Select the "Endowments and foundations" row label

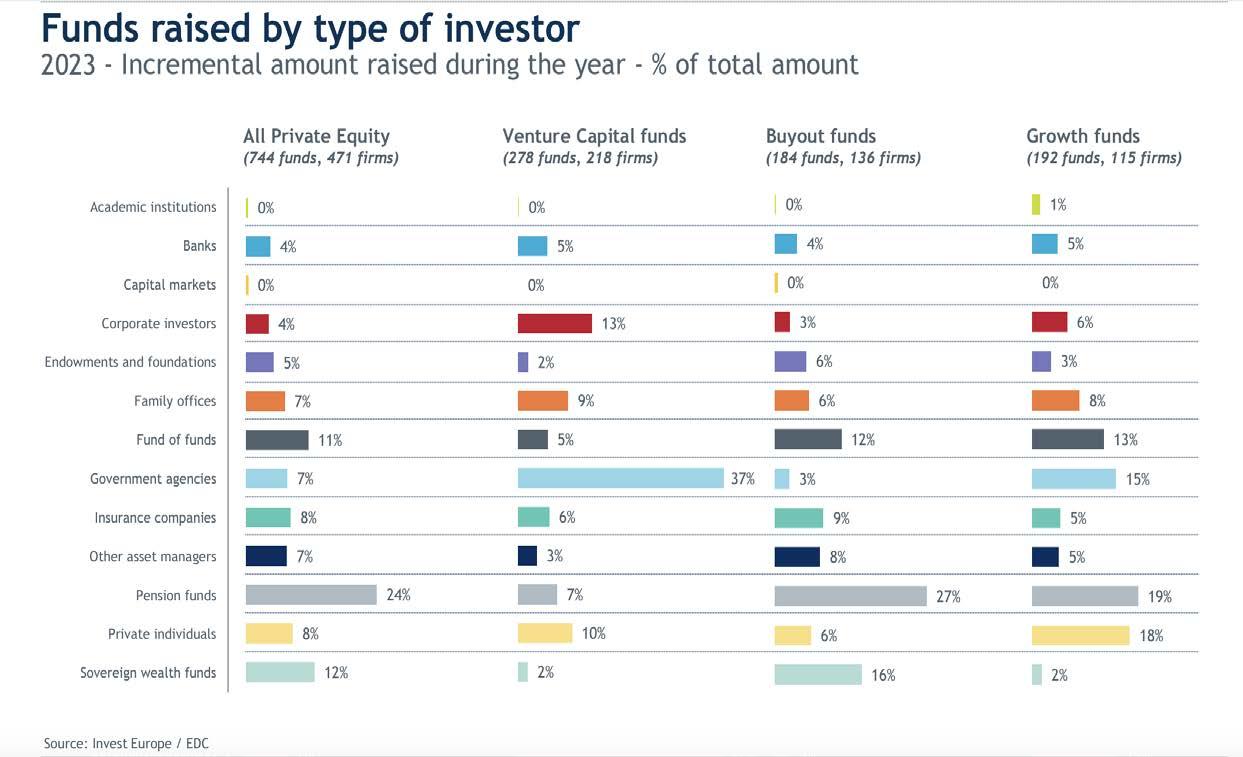(x=130, y=362)
